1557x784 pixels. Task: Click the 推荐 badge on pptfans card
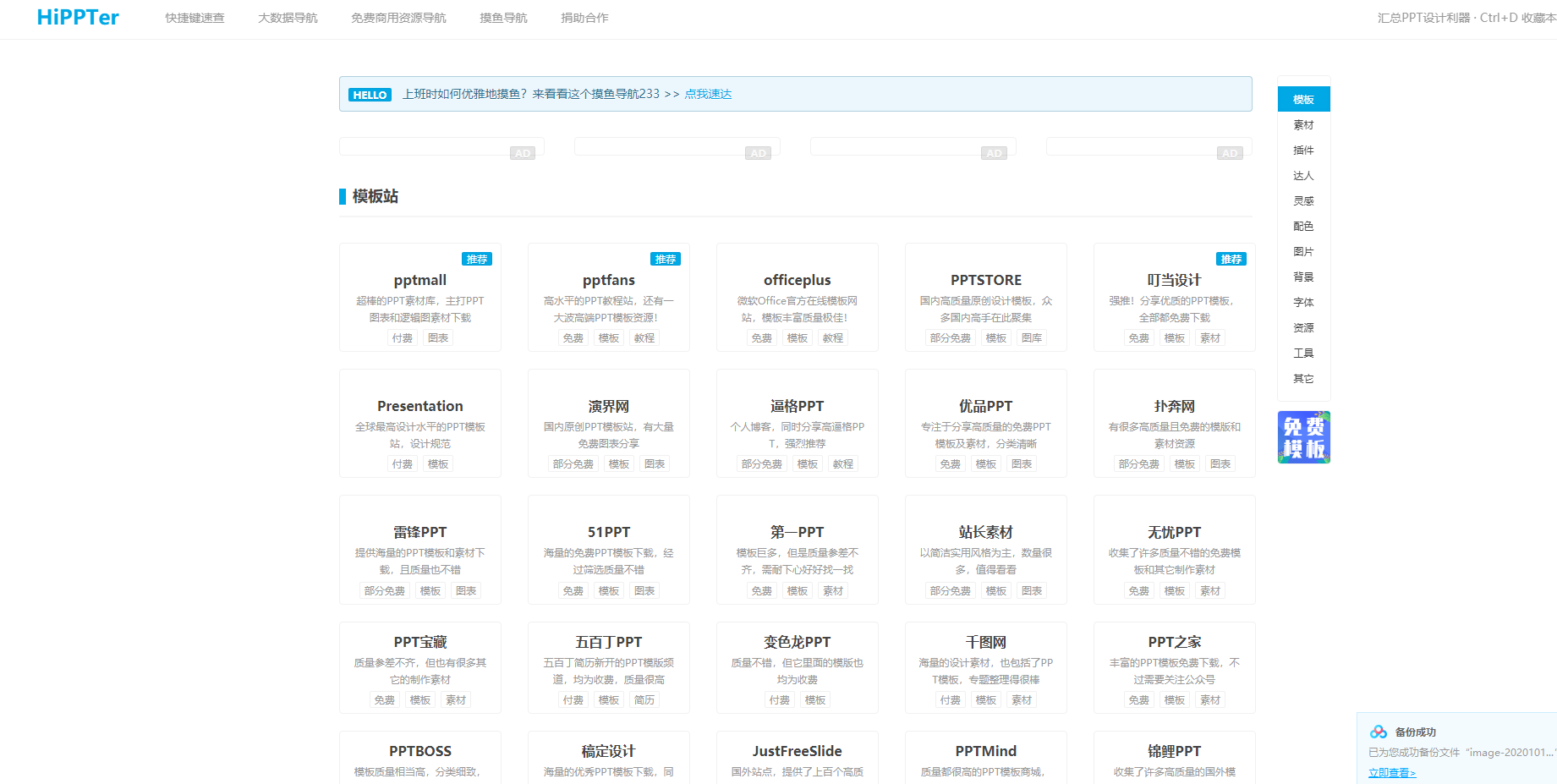pyautogui.click(x=666, y=259)
